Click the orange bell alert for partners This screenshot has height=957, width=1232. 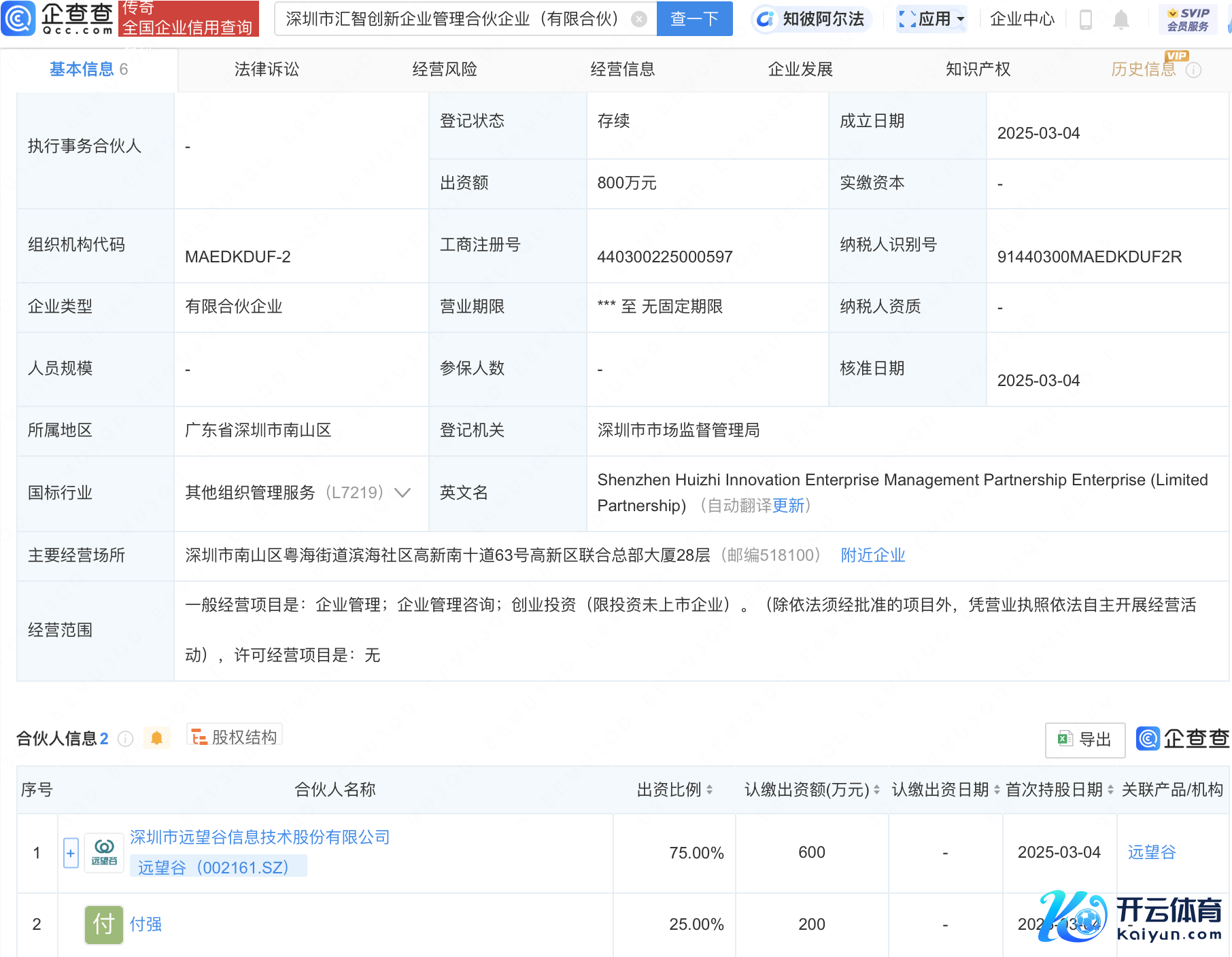(156, 738)
